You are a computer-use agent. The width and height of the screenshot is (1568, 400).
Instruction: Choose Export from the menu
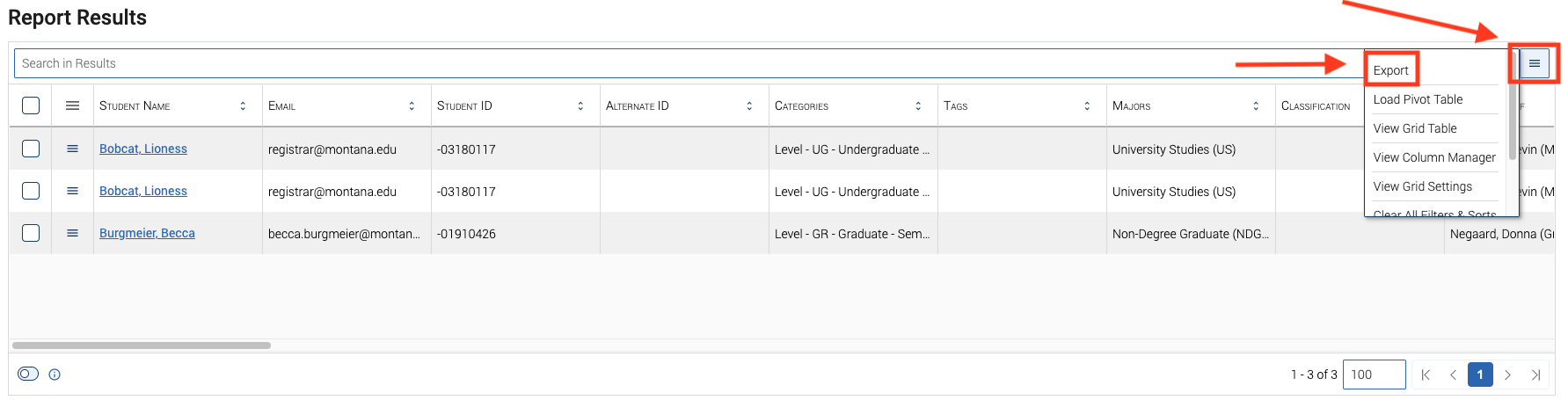coord(1391,70)
